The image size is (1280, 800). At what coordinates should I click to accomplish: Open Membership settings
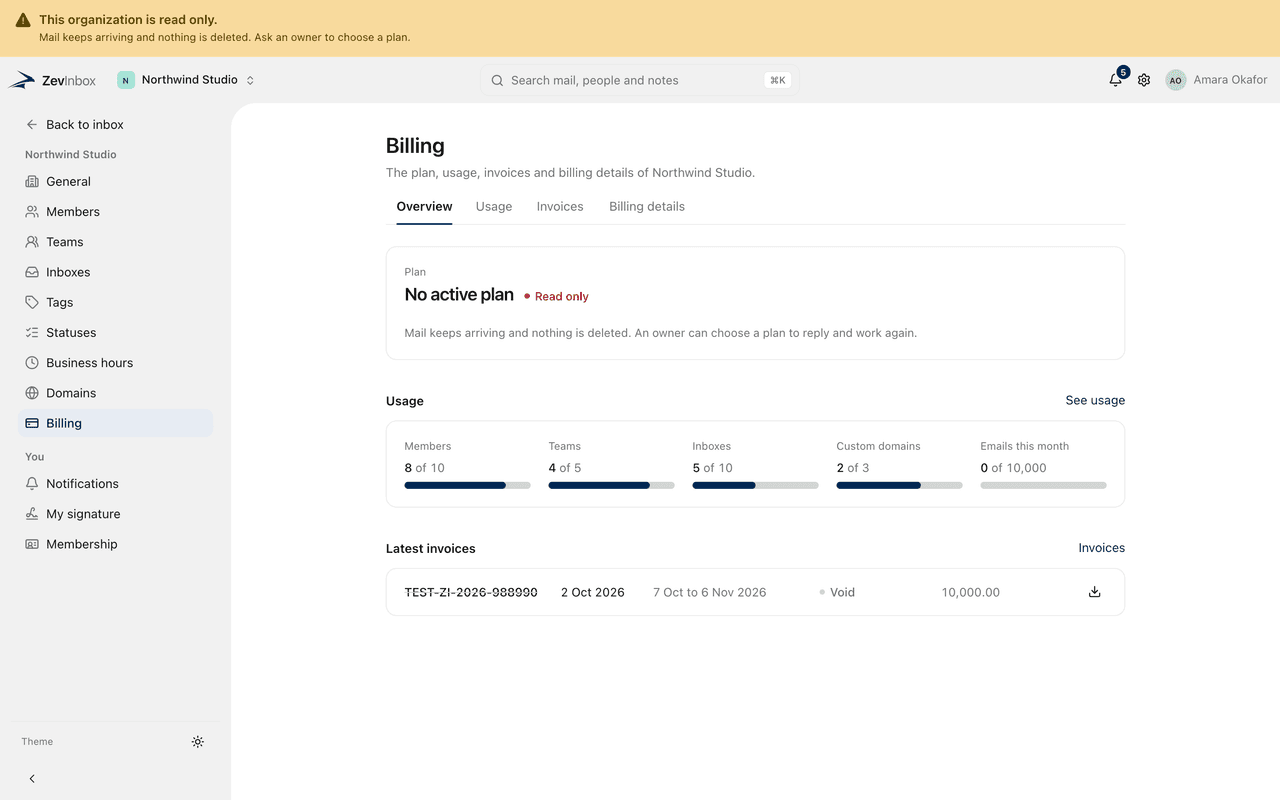coord(116,544)
